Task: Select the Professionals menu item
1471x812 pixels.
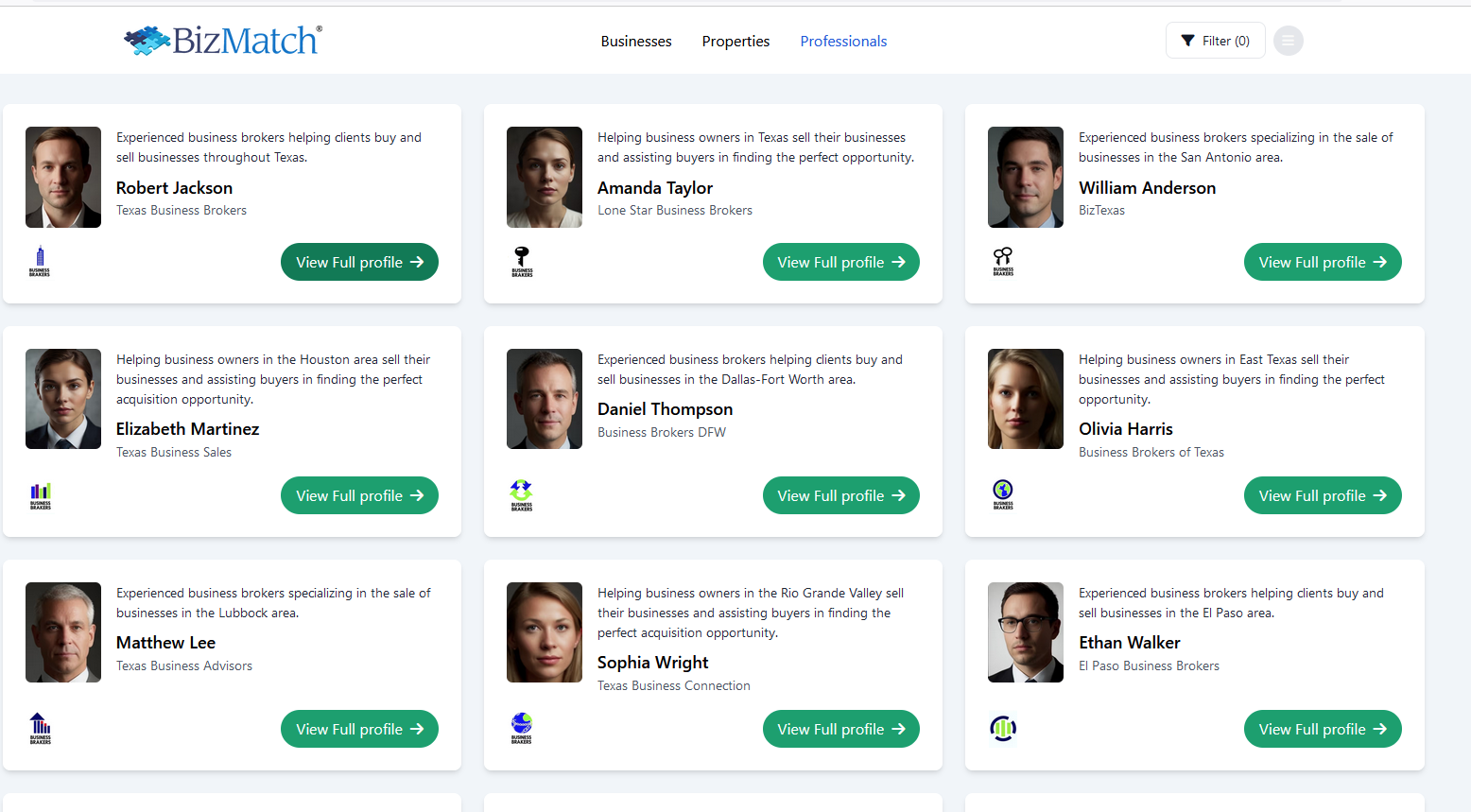Action: click(843, 42)
